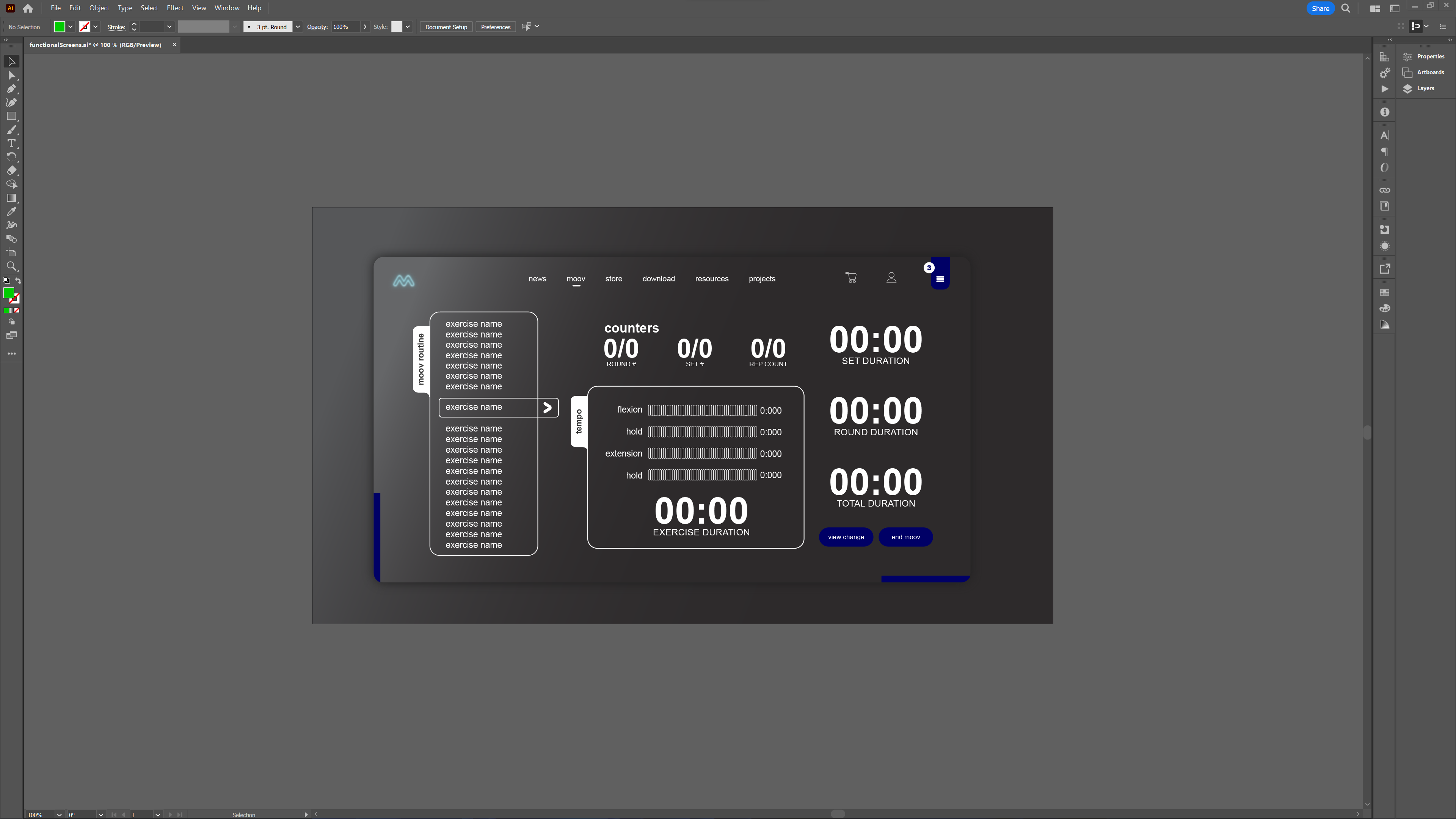Select the Paintbrush tool
The image size is (1456, 819).
point(11,129)
